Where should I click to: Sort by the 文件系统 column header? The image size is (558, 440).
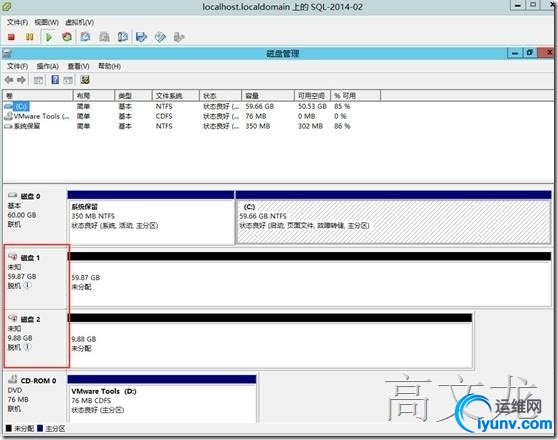176,95
